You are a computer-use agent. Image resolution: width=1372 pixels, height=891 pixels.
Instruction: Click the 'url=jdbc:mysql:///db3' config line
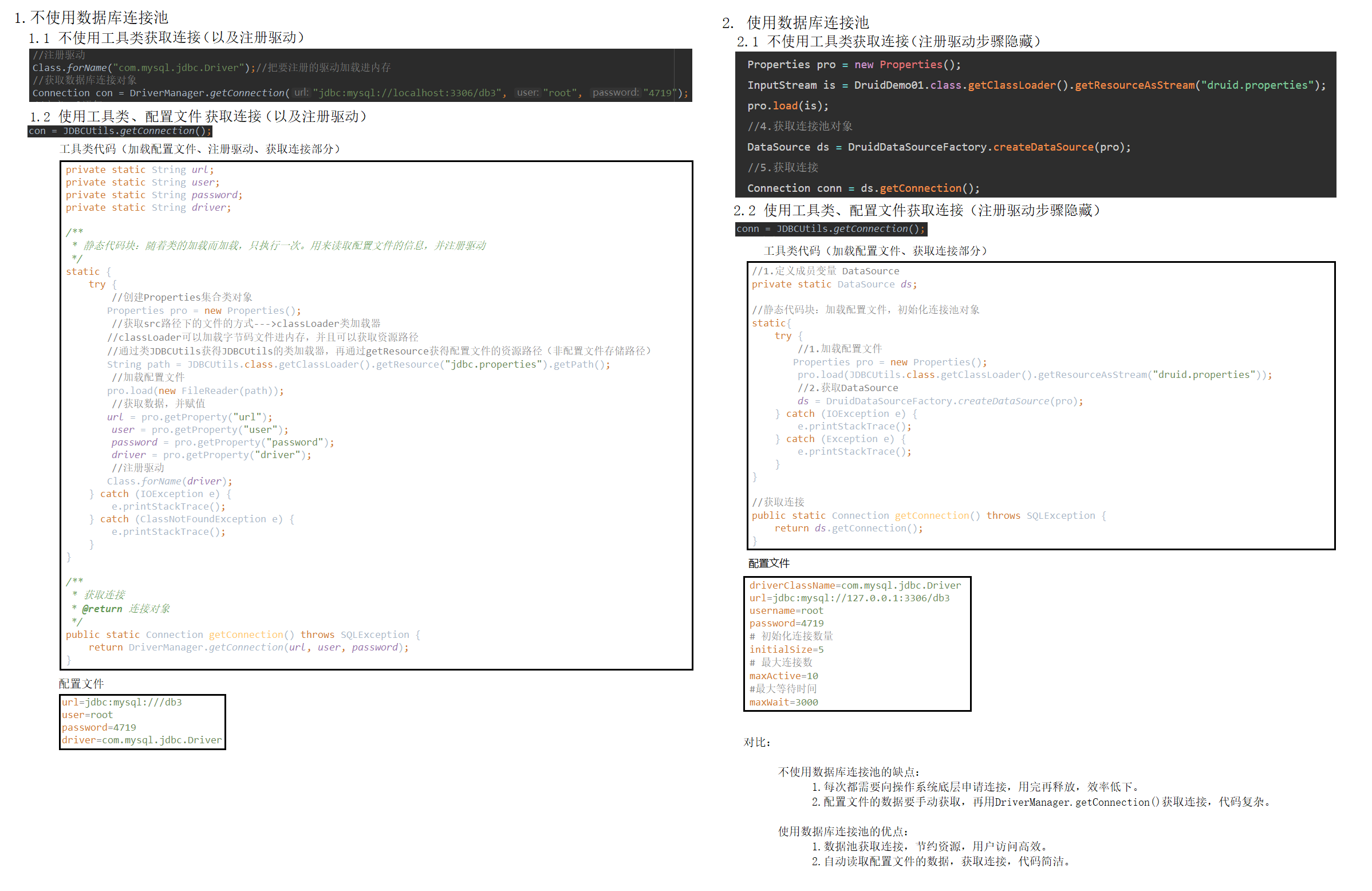click(121, 704)
